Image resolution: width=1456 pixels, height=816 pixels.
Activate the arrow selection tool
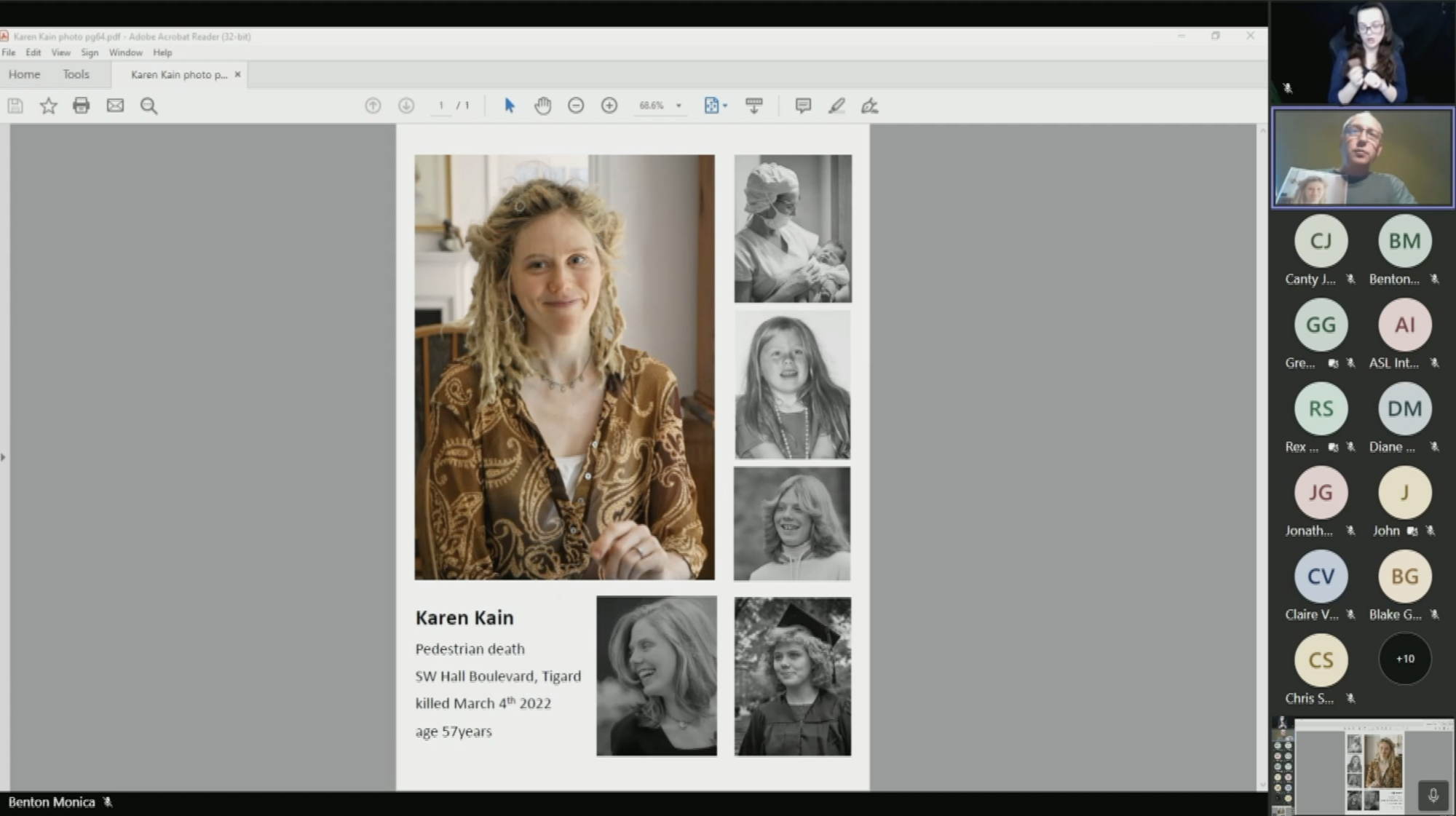pos(510,106)
